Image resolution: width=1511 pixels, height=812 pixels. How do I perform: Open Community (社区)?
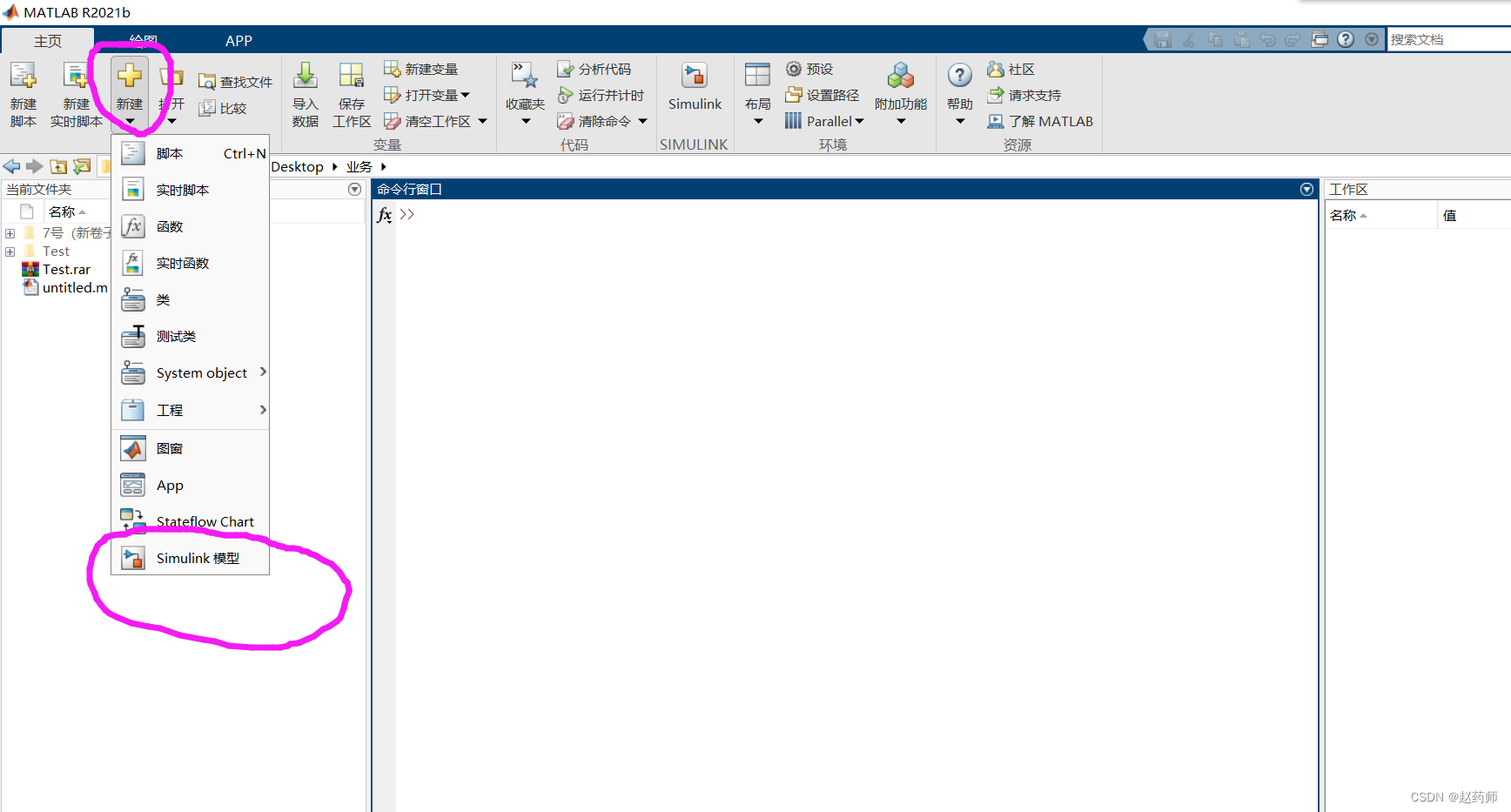point(1011,69)
